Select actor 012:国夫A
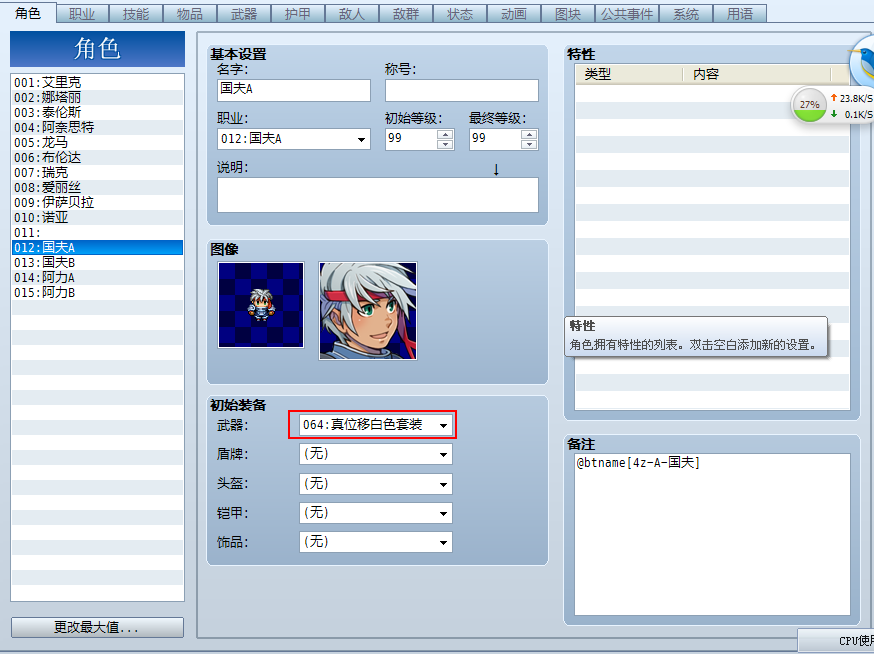 pyautogui.click(x=98, y=248)
